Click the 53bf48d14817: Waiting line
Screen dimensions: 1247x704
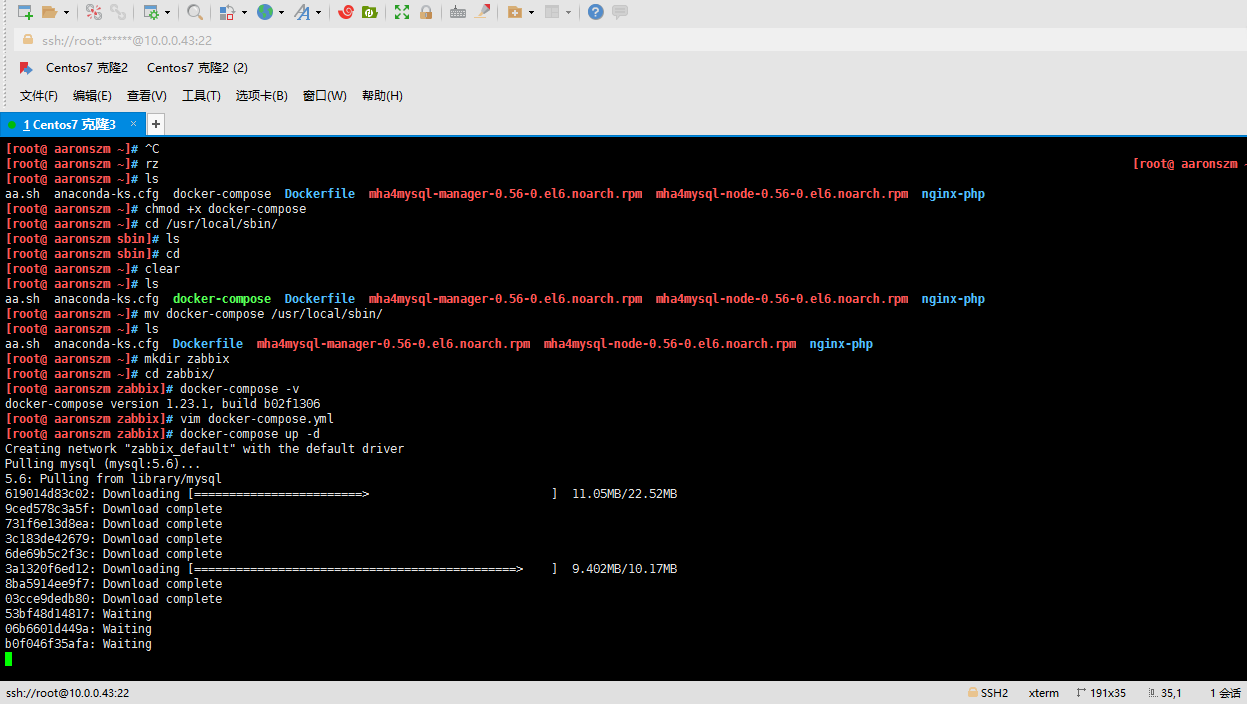[x=78, y=614]
